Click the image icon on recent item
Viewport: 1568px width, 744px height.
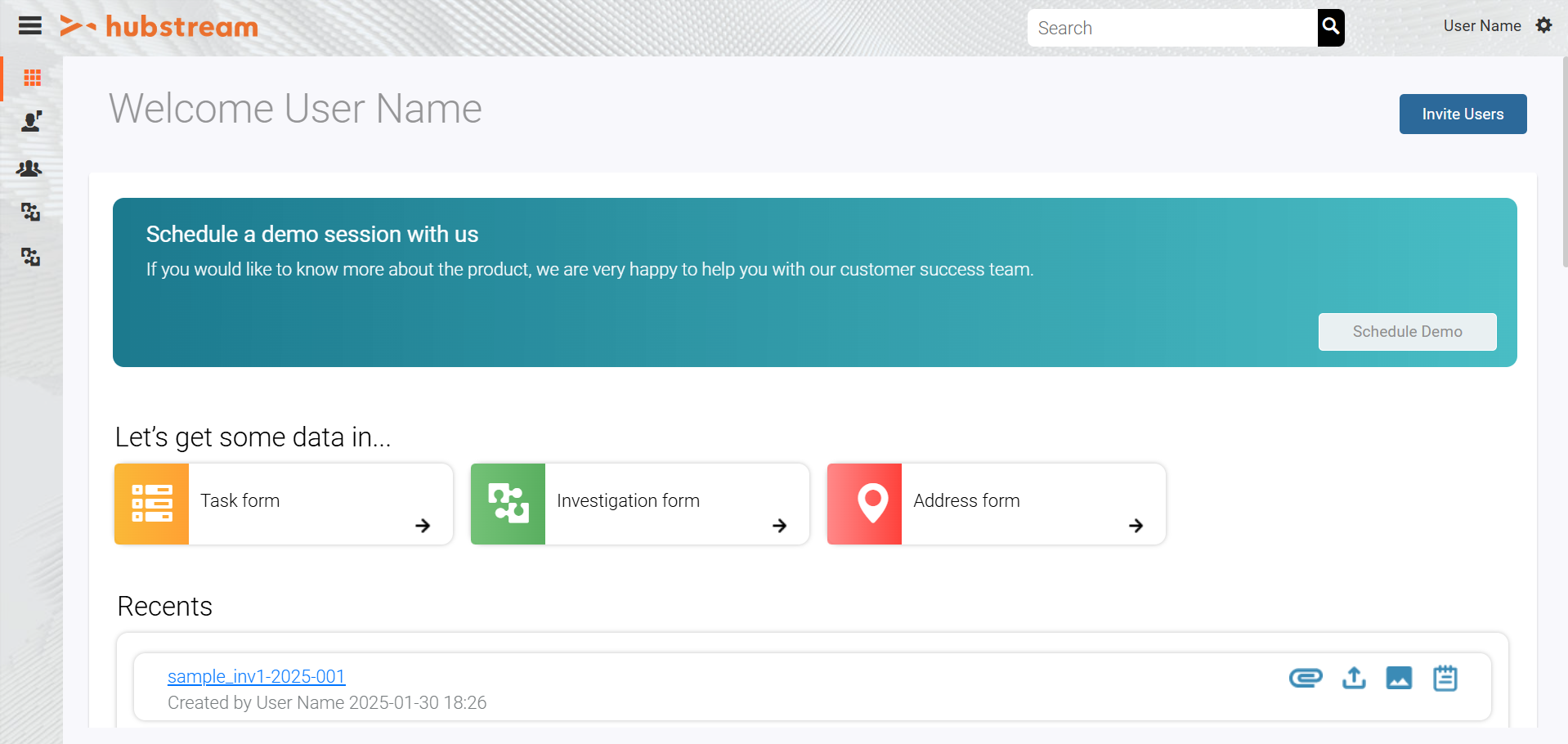(x=1399, y=678)
